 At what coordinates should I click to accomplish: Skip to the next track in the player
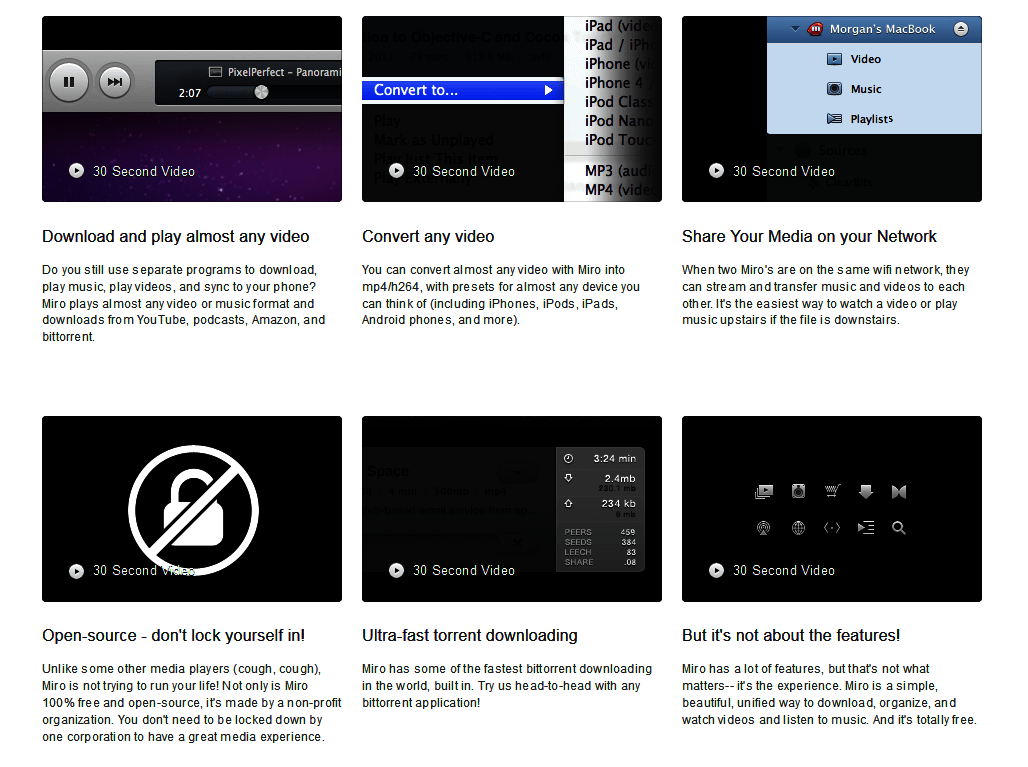pyautogui.click(x=115, y=82)
